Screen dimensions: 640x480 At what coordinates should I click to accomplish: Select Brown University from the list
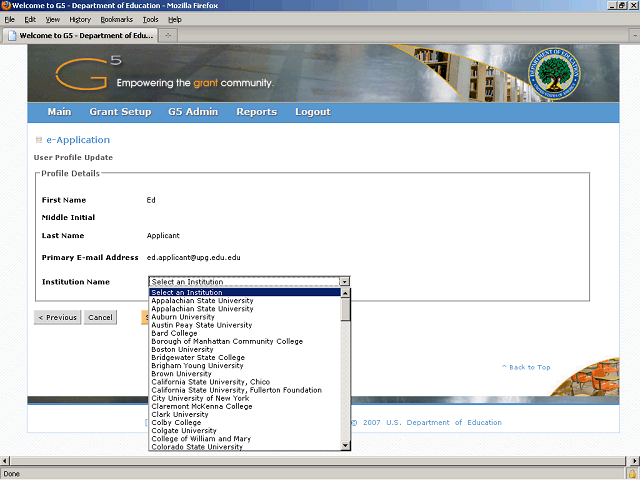point(244,374)
